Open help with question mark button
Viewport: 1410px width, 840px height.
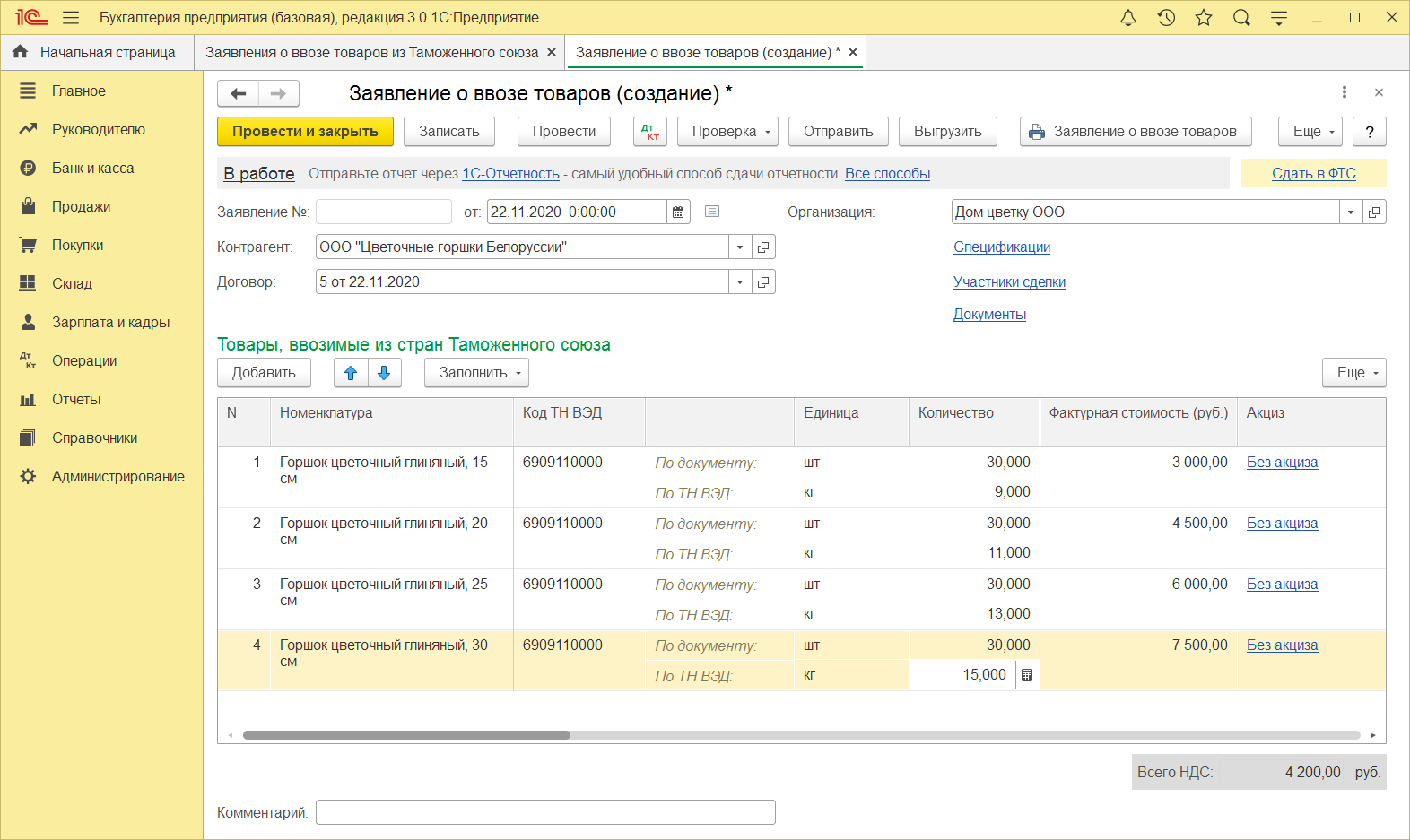1370,132
